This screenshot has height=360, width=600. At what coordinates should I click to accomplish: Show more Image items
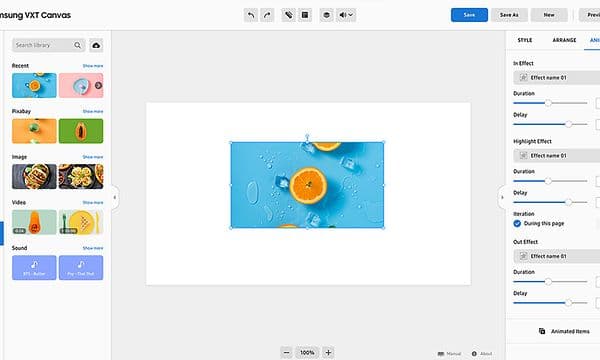tap(93, 157)
